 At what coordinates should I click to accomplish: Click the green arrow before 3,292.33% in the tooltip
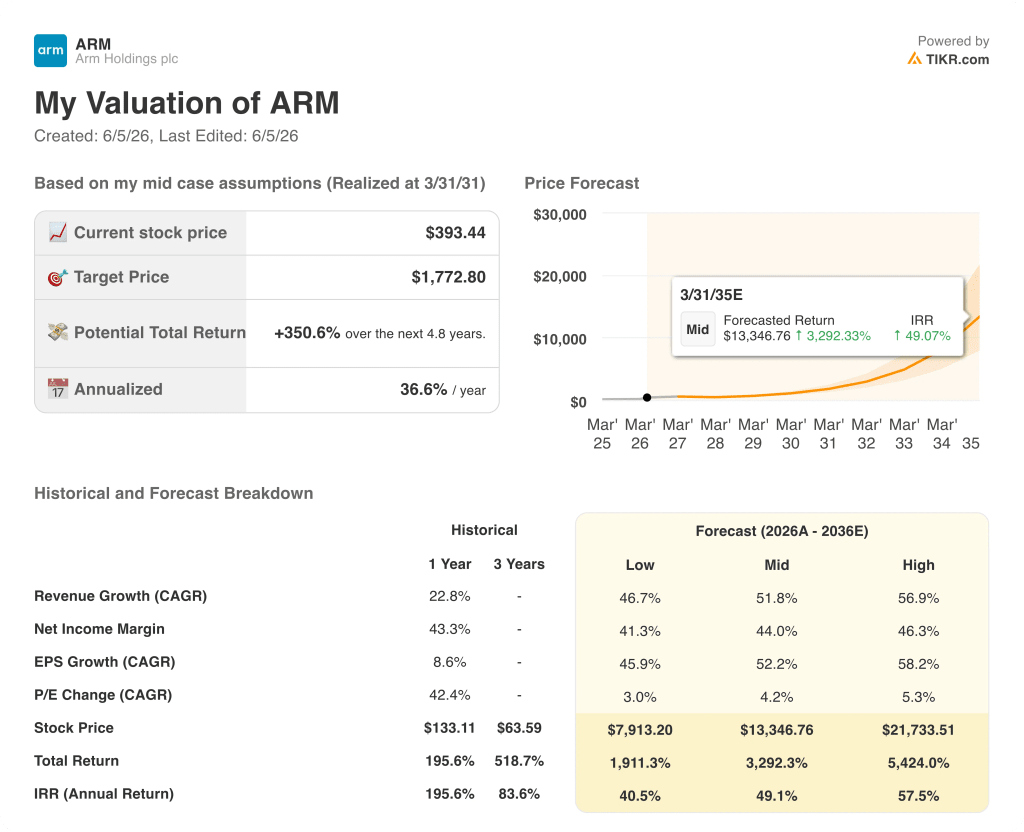798,336
